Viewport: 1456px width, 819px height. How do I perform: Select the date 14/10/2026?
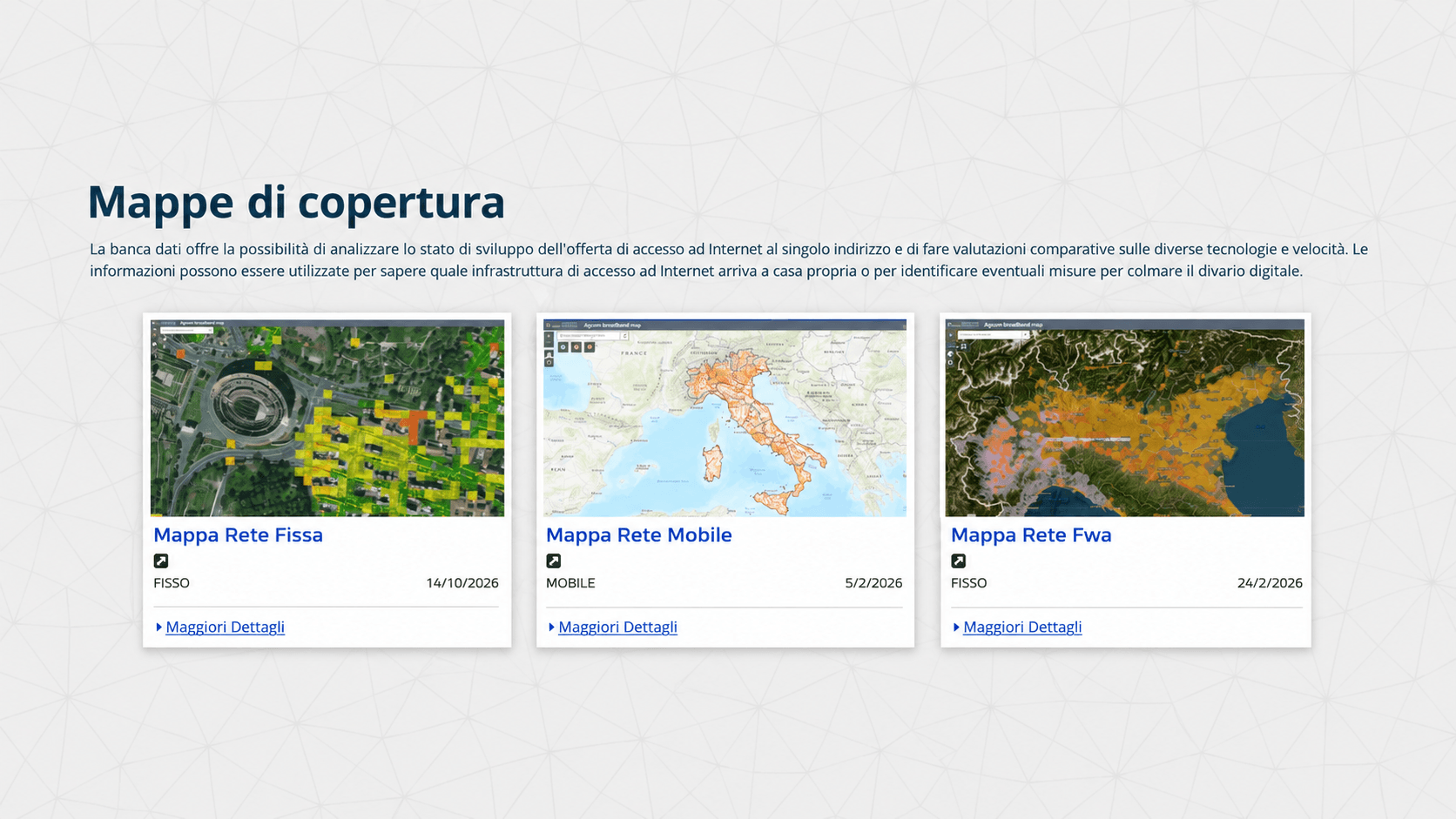pos(462,583)
